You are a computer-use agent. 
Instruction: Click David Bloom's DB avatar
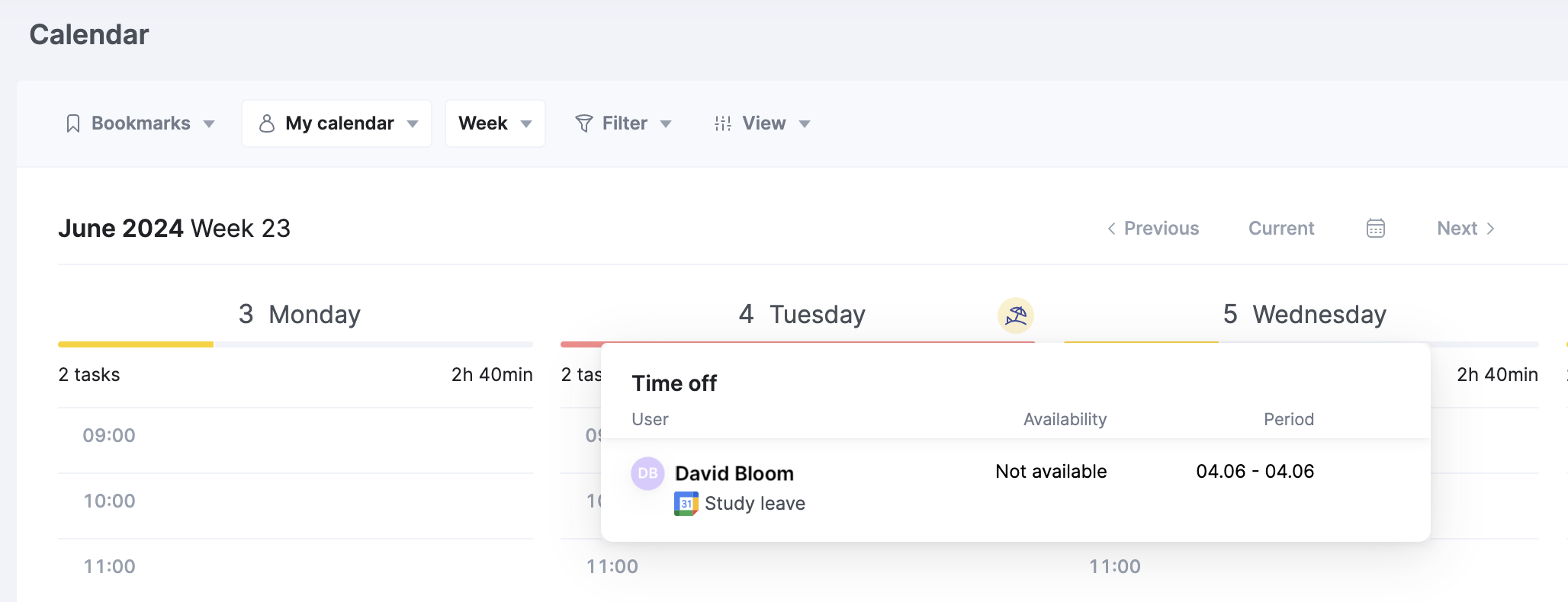click(x=647, y=473)
